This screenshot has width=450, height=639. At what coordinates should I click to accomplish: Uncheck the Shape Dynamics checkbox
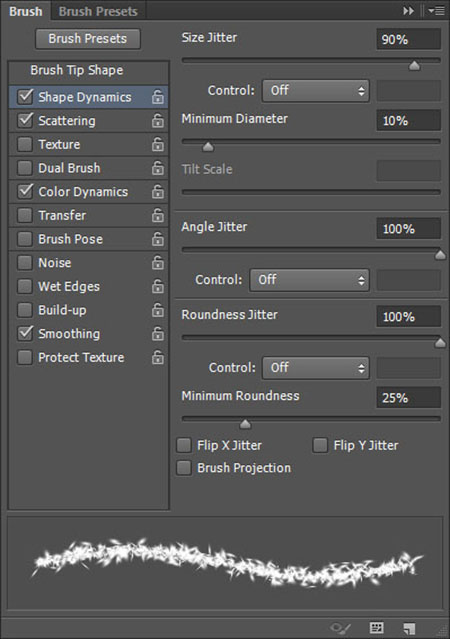pos(25,97)
